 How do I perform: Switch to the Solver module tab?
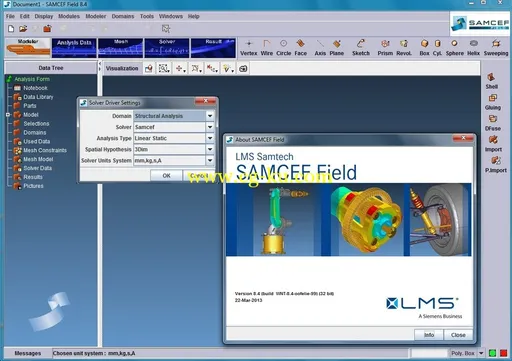point(167,48)
